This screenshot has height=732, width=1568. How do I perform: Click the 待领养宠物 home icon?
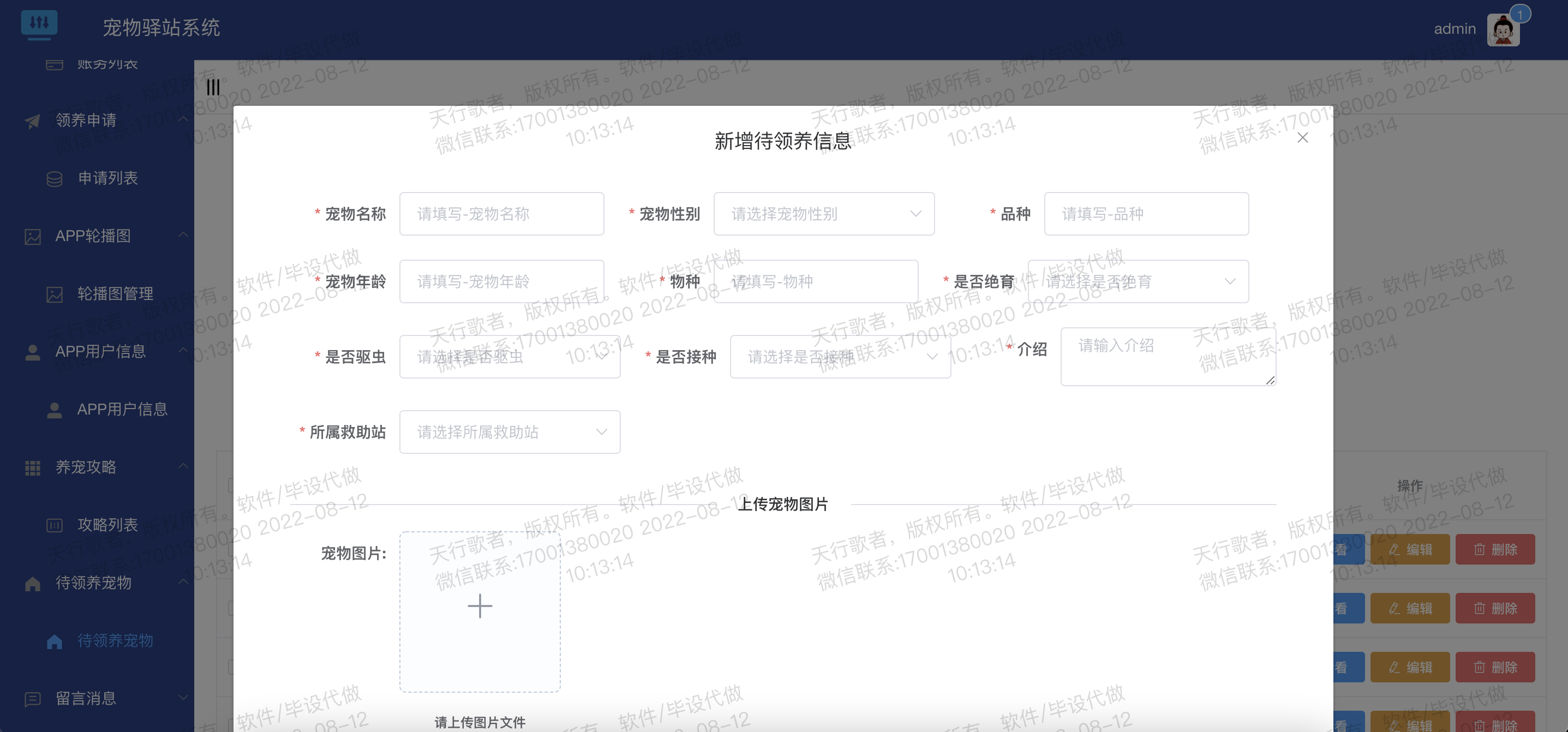tap(32, 583)
